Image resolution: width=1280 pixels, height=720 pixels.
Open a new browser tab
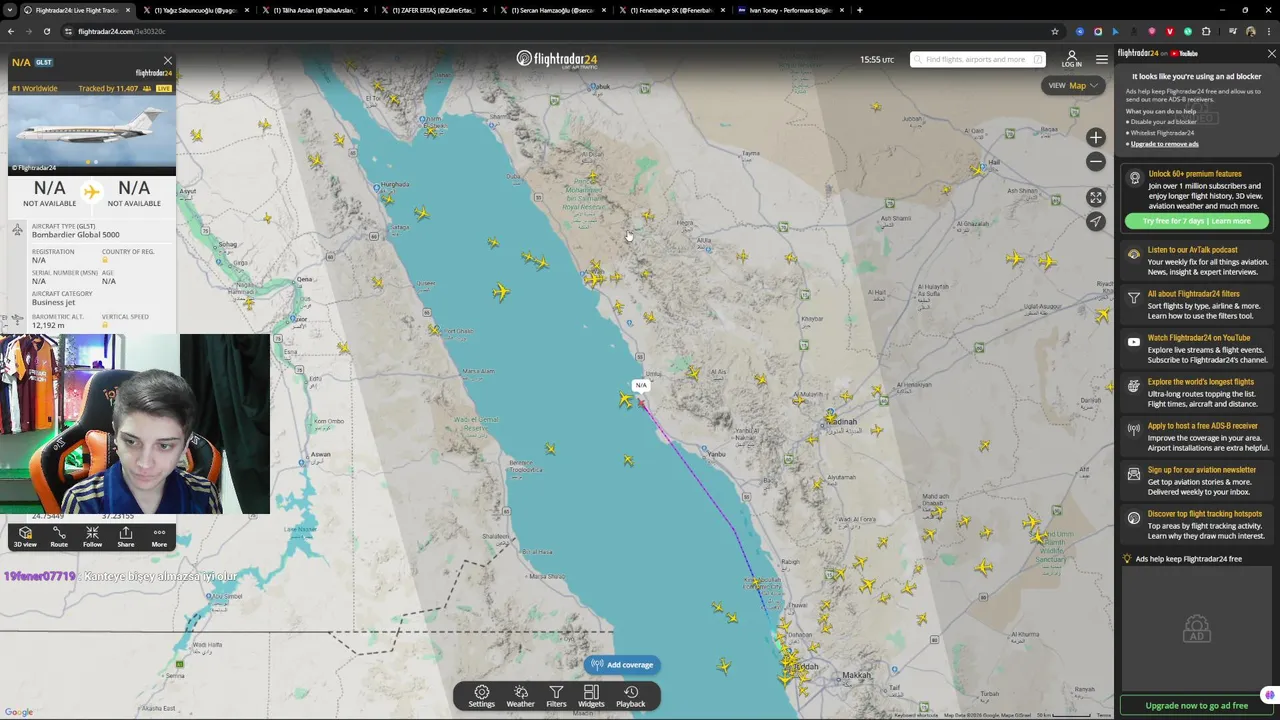pos(860,10)
